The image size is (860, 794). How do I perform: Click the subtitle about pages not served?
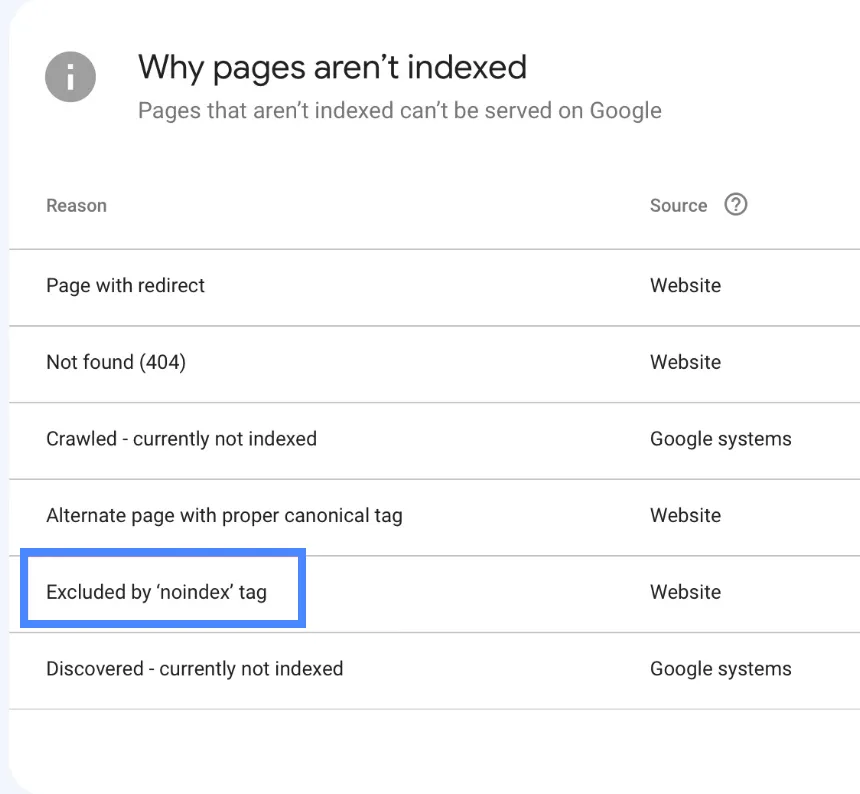(x=399, y=110)
